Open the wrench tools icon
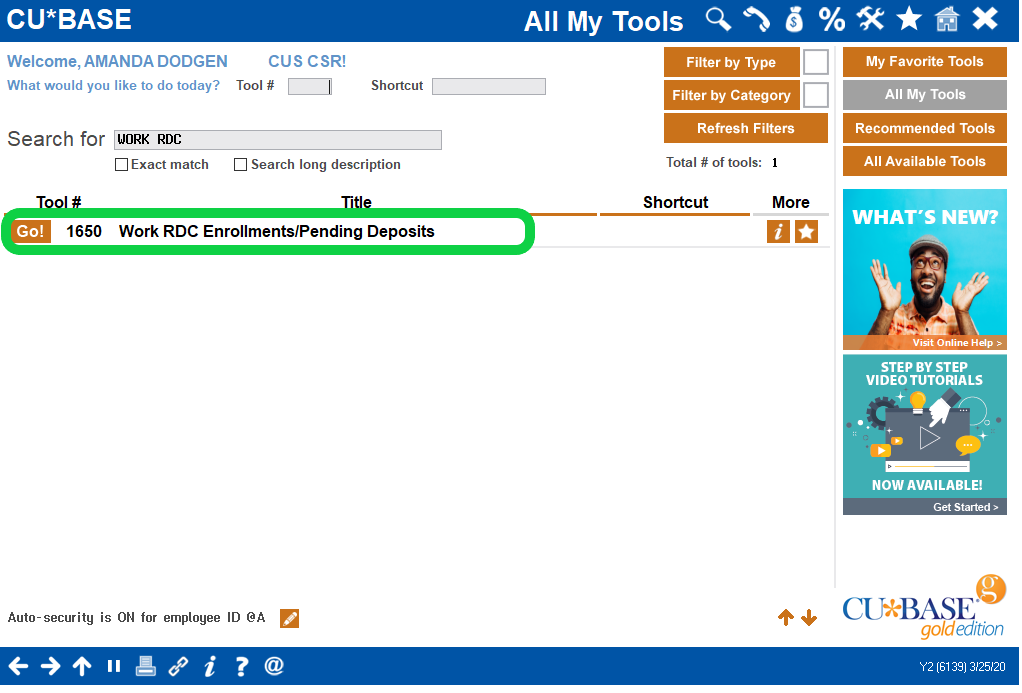 (870, 19)
